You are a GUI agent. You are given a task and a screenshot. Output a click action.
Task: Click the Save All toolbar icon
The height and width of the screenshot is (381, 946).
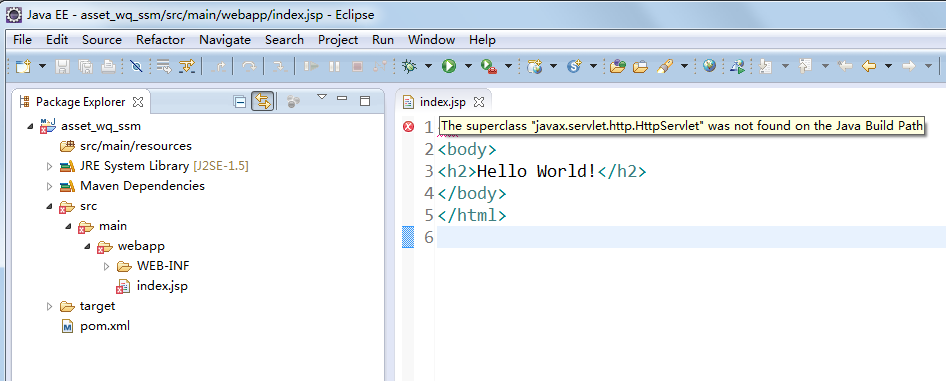point(85,66)
